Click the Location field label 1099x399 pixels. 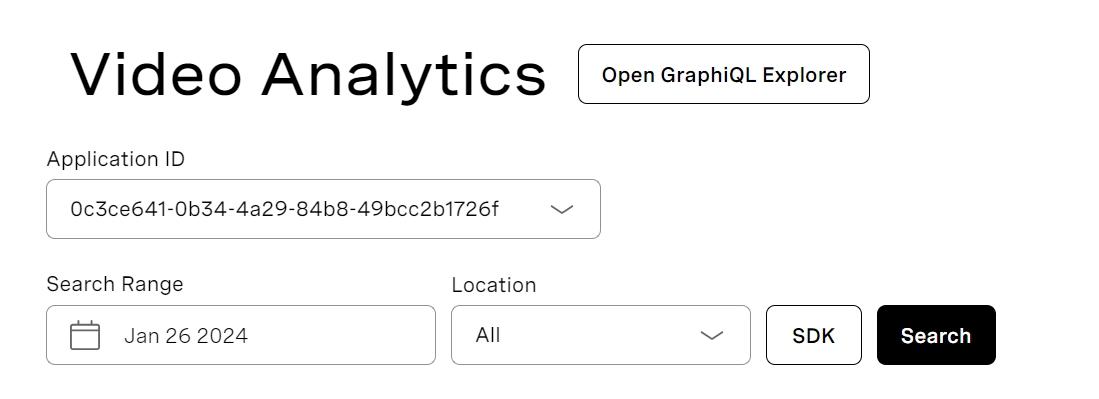click(x=494, y=285)
